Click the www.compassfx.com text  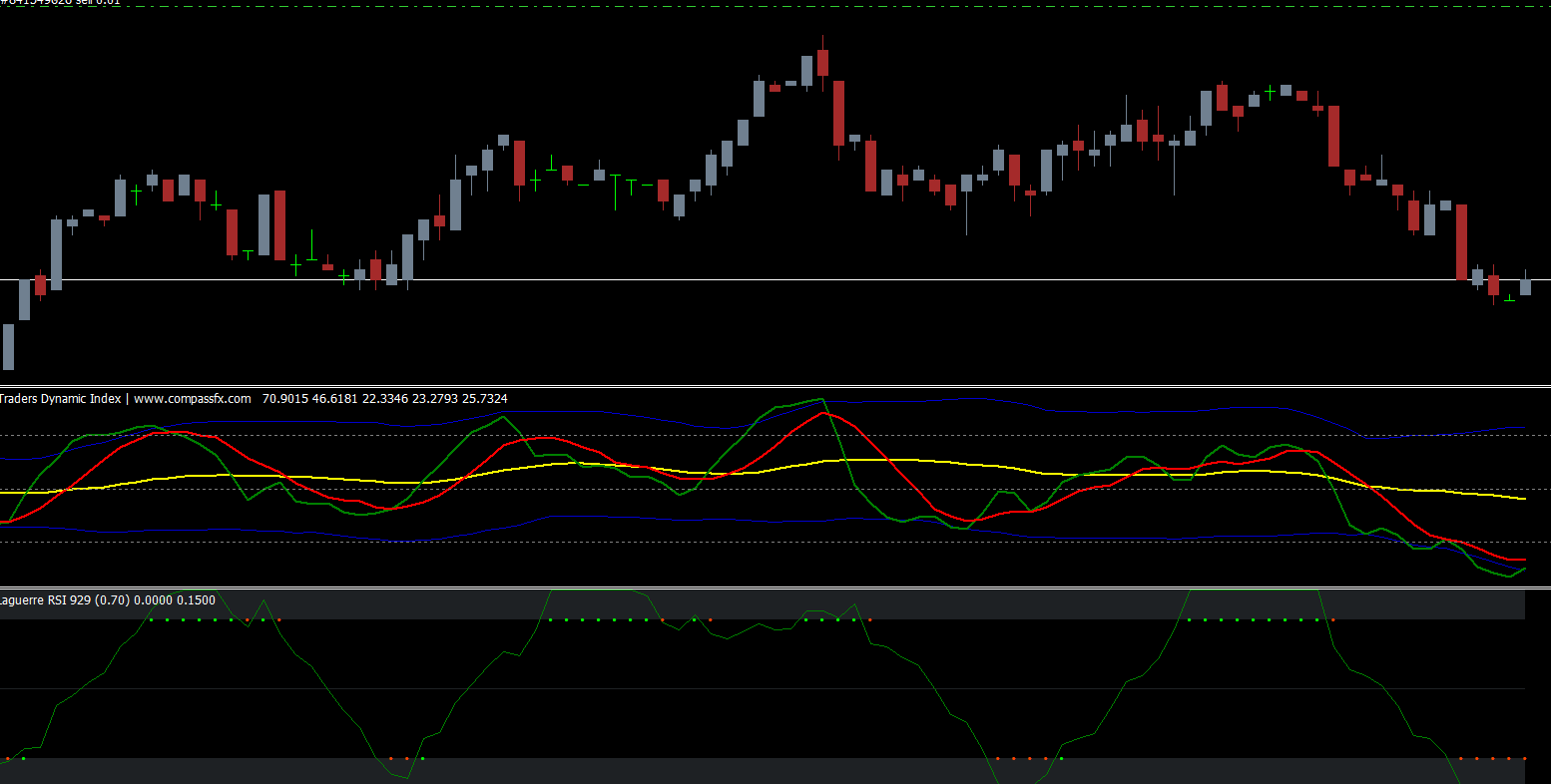(193, 399)
